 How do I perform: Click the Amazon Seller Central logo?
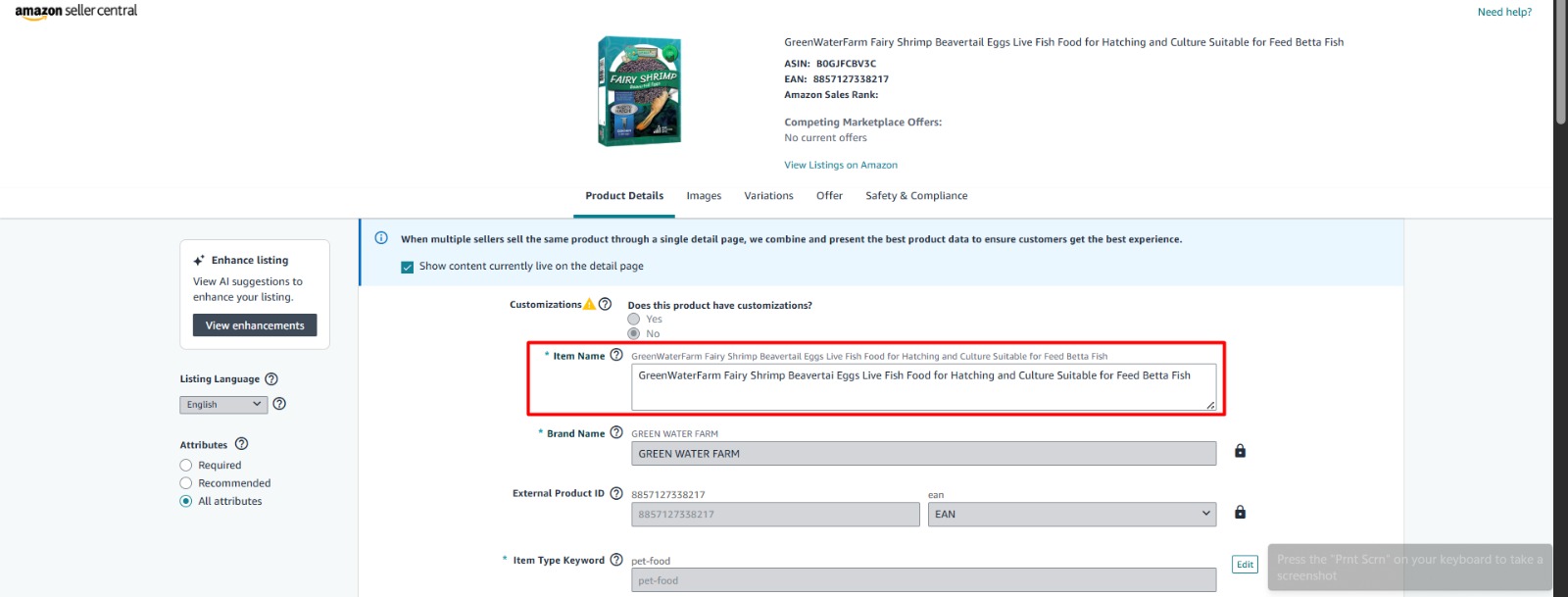pos(76,11)
